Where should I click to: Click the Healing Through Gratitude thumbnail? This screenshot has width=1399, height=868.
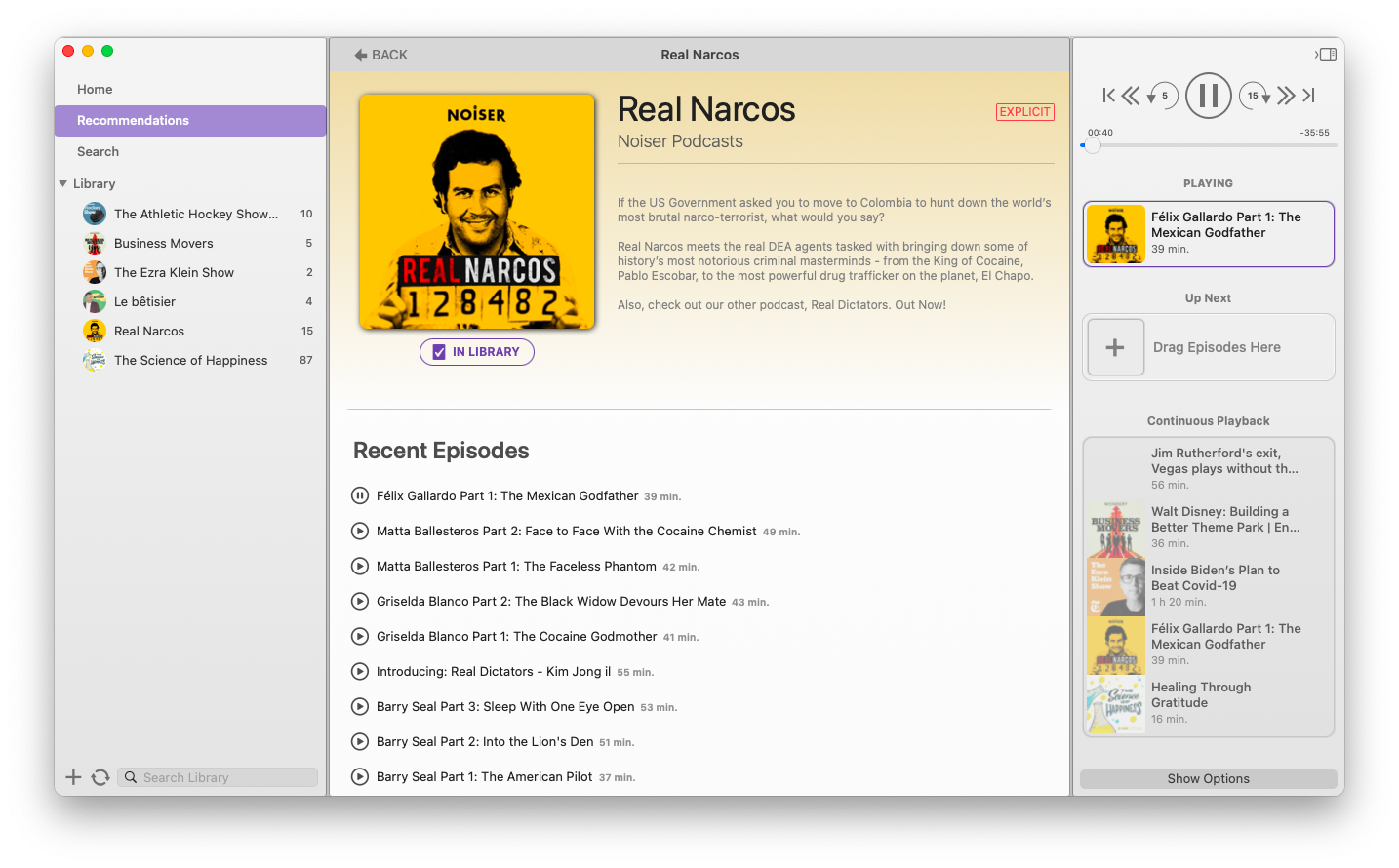pos(1116,704)
